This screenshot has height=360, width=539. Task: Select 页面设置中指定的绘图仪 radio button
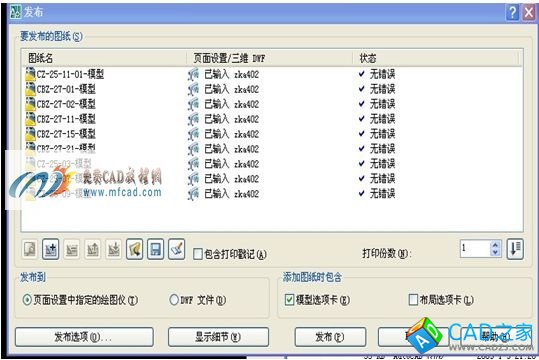coord(27,300)
